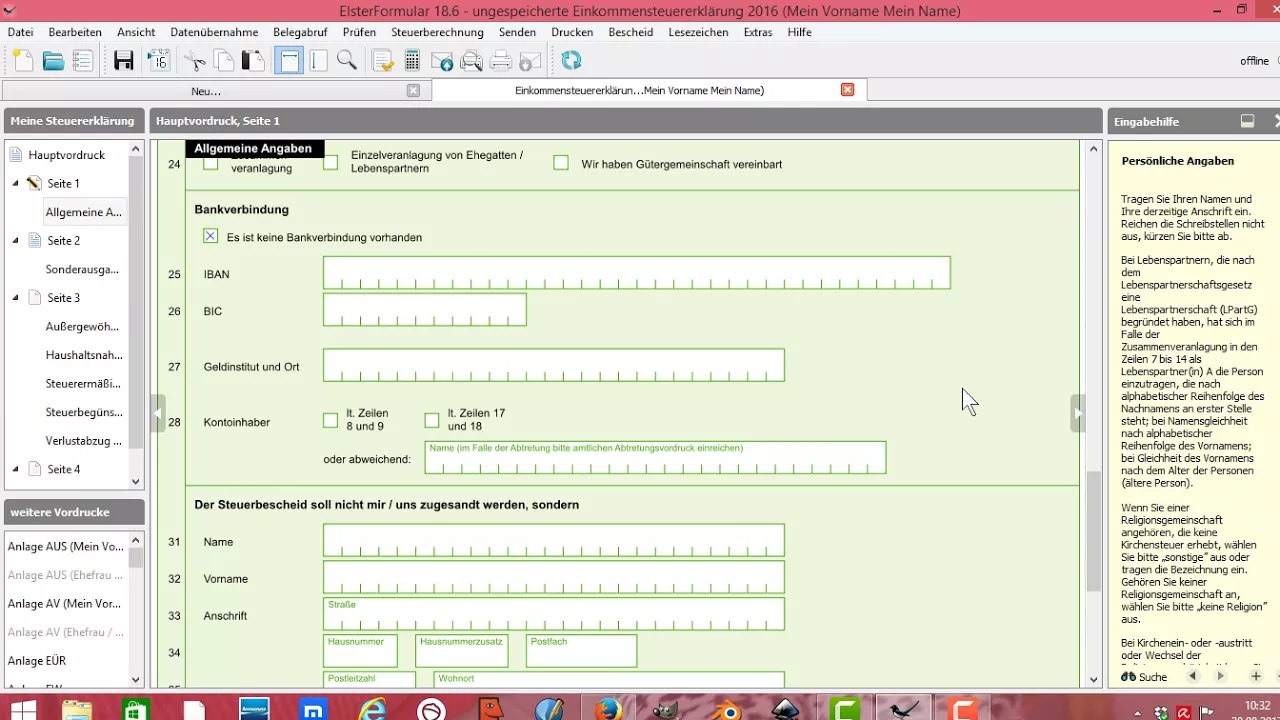1280x720 pixels.
Task: Select 'Sonderausga...' tree entry
Action: (x=82, y=269)
